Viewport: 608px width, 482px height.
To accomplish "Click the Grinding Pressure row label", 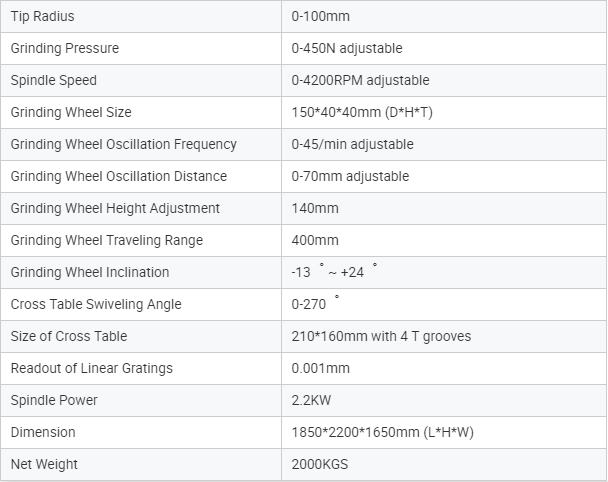I will point(65,48).
